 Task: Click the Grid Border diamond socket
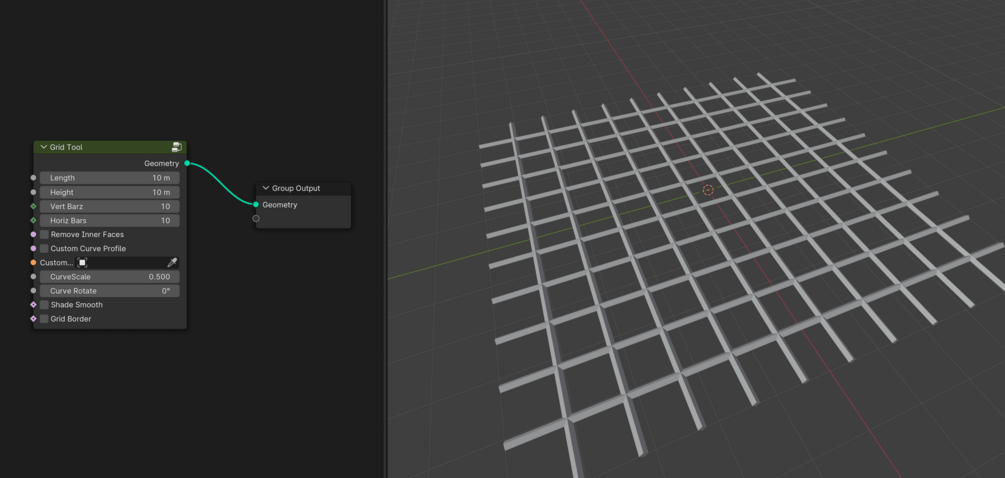click(x=33, y=318)
